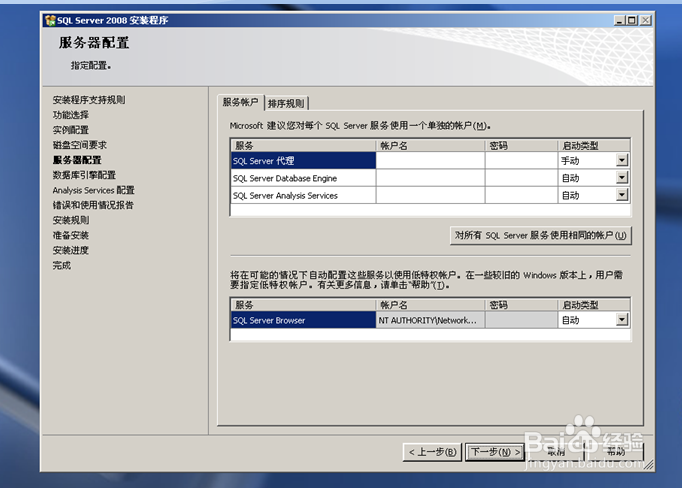Click NT AUTHORITY\Network... account name cell
Image resolution: width=682 pixels, height=488 pixels.
click(430, 320)
